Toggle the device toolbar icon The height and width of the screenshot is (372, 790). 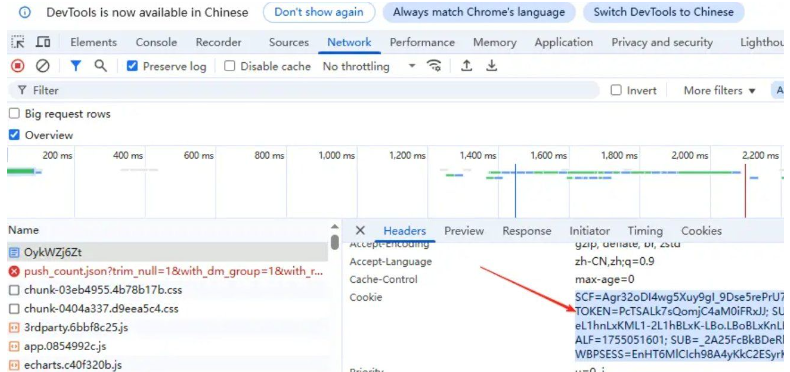(43, 42)
